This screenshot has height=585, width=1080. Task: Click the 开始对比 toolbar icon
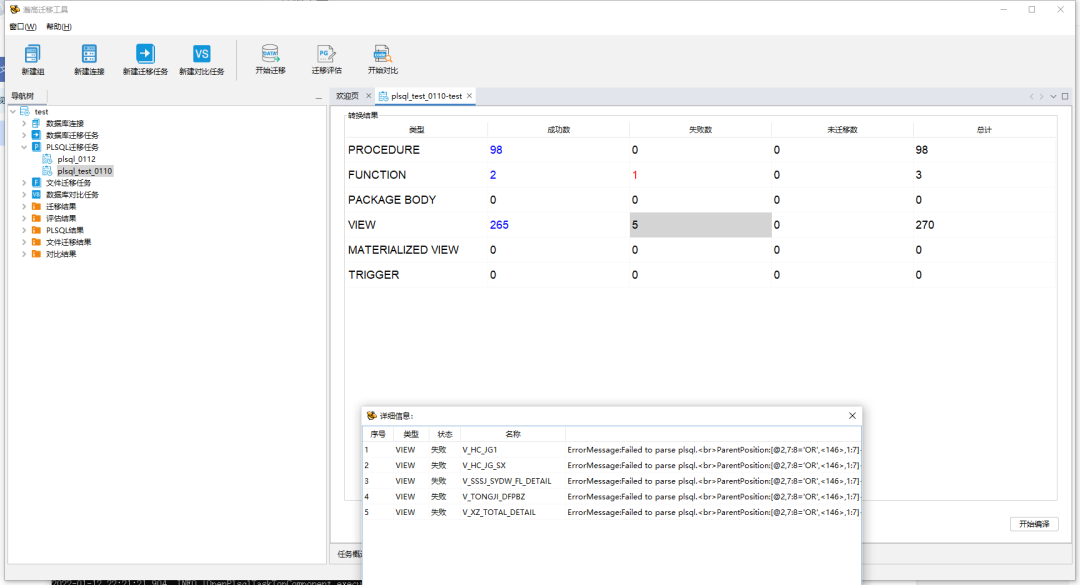[x=382, y=55]
